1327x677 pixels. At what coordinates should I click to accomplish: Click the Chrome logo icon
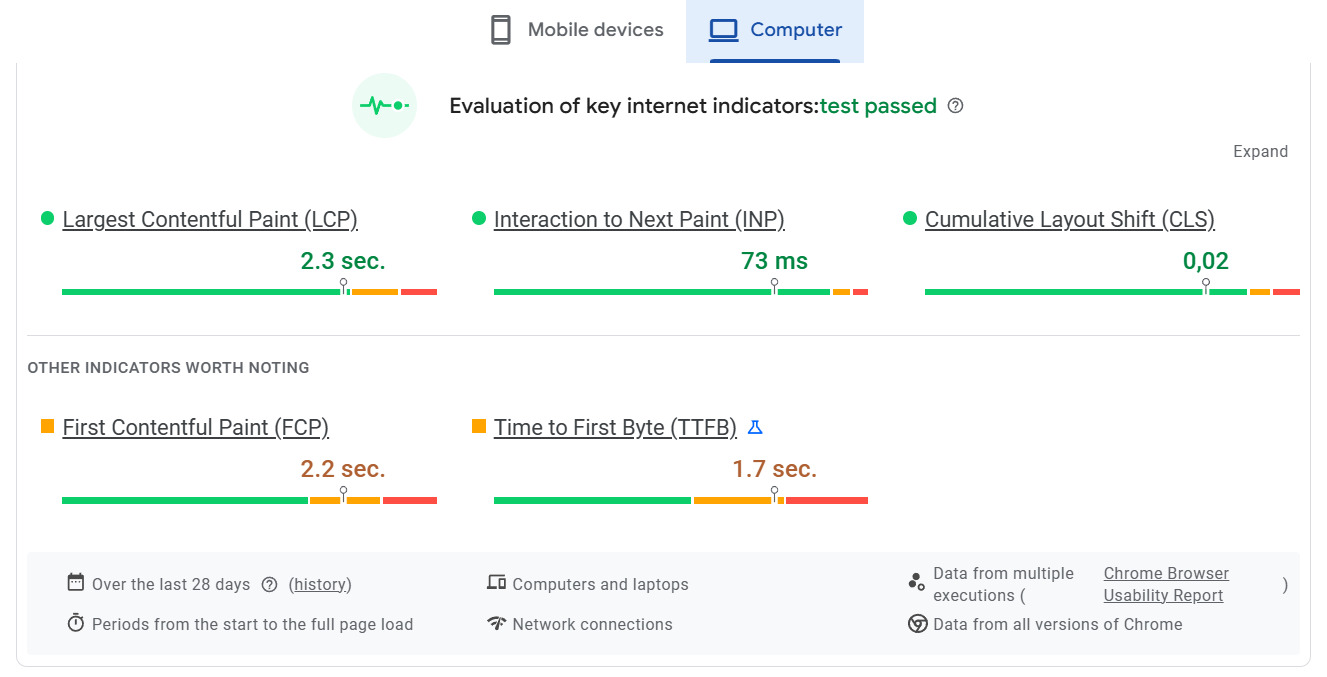coord(917,624)
